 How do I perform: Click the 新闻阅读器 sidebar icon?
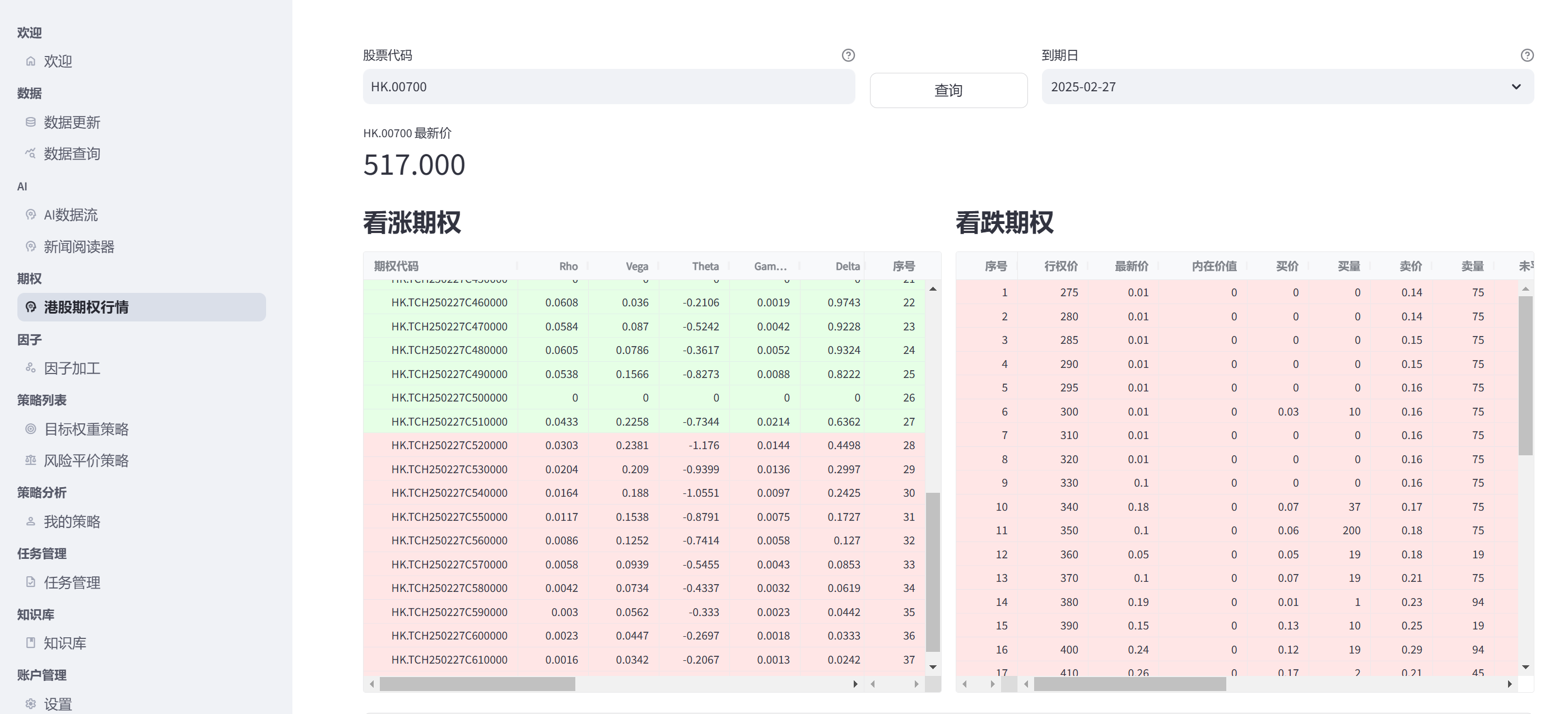(x=30, y=246)
